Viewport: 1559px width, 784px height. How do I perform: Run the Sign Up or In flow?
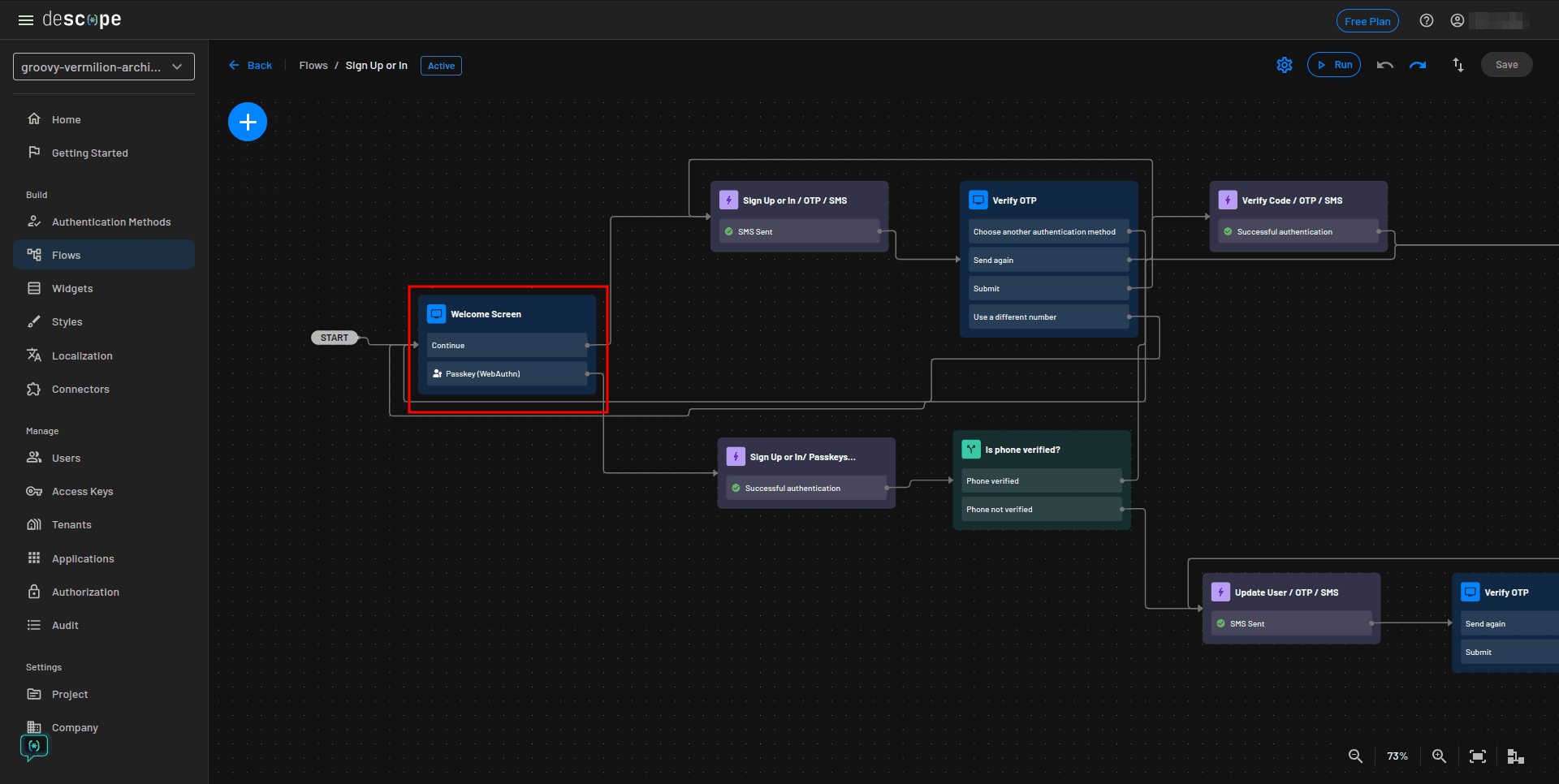[x=1333, y=64]
